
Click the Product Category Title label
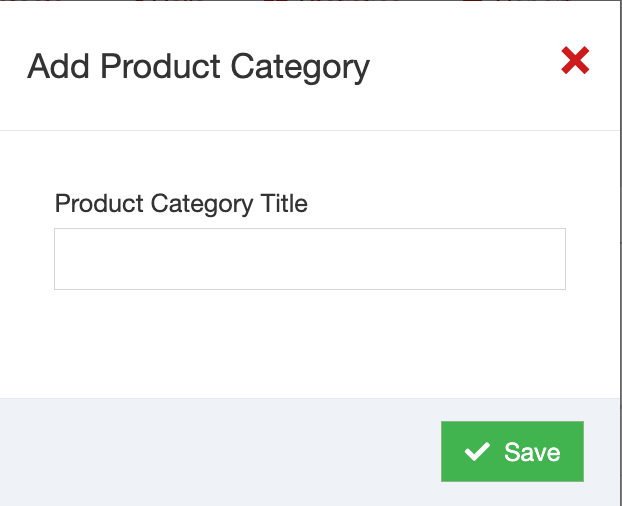(x=181, y=204)
